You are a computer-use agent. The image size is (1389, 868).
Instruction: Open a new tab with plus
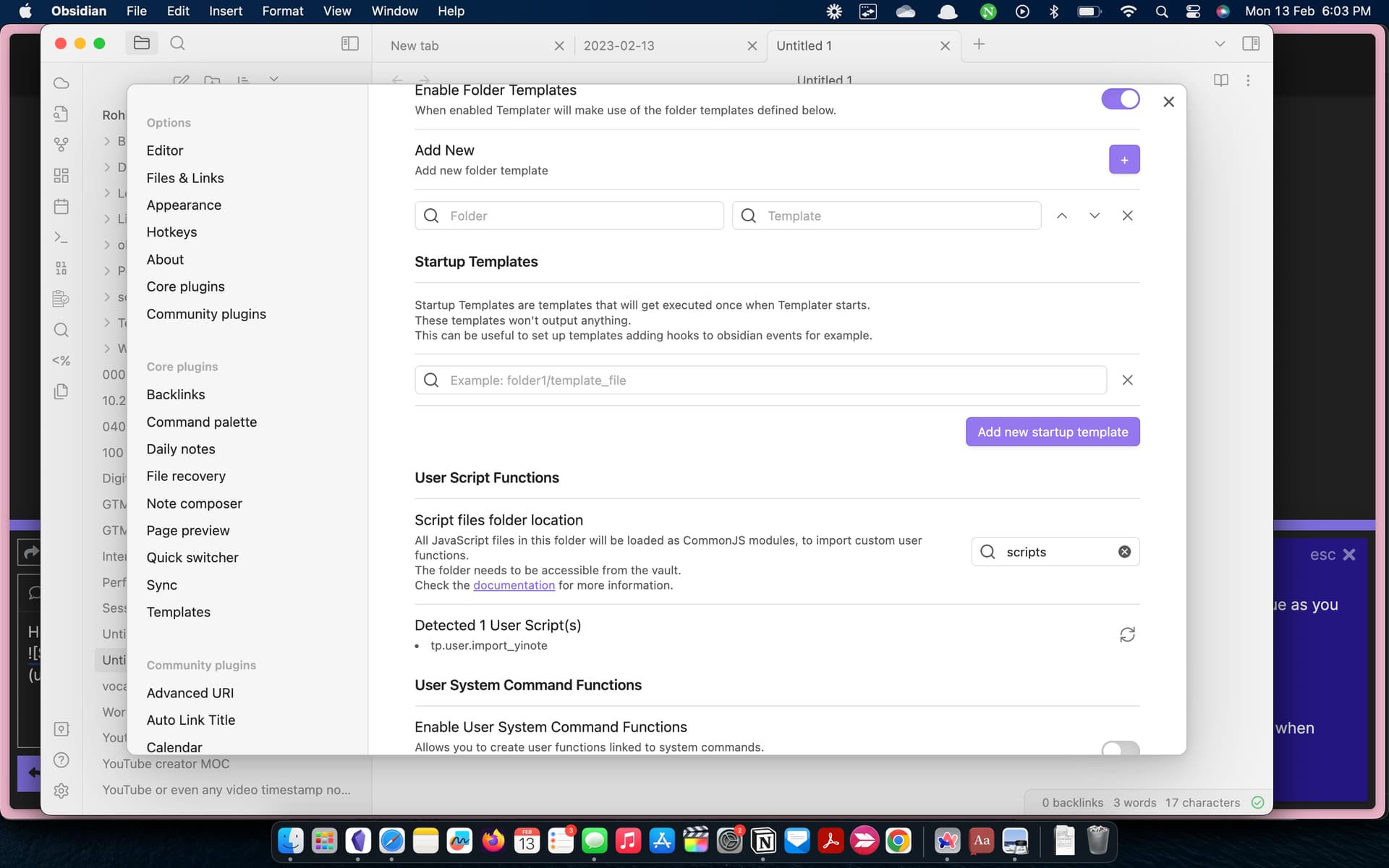coord(979,44)
